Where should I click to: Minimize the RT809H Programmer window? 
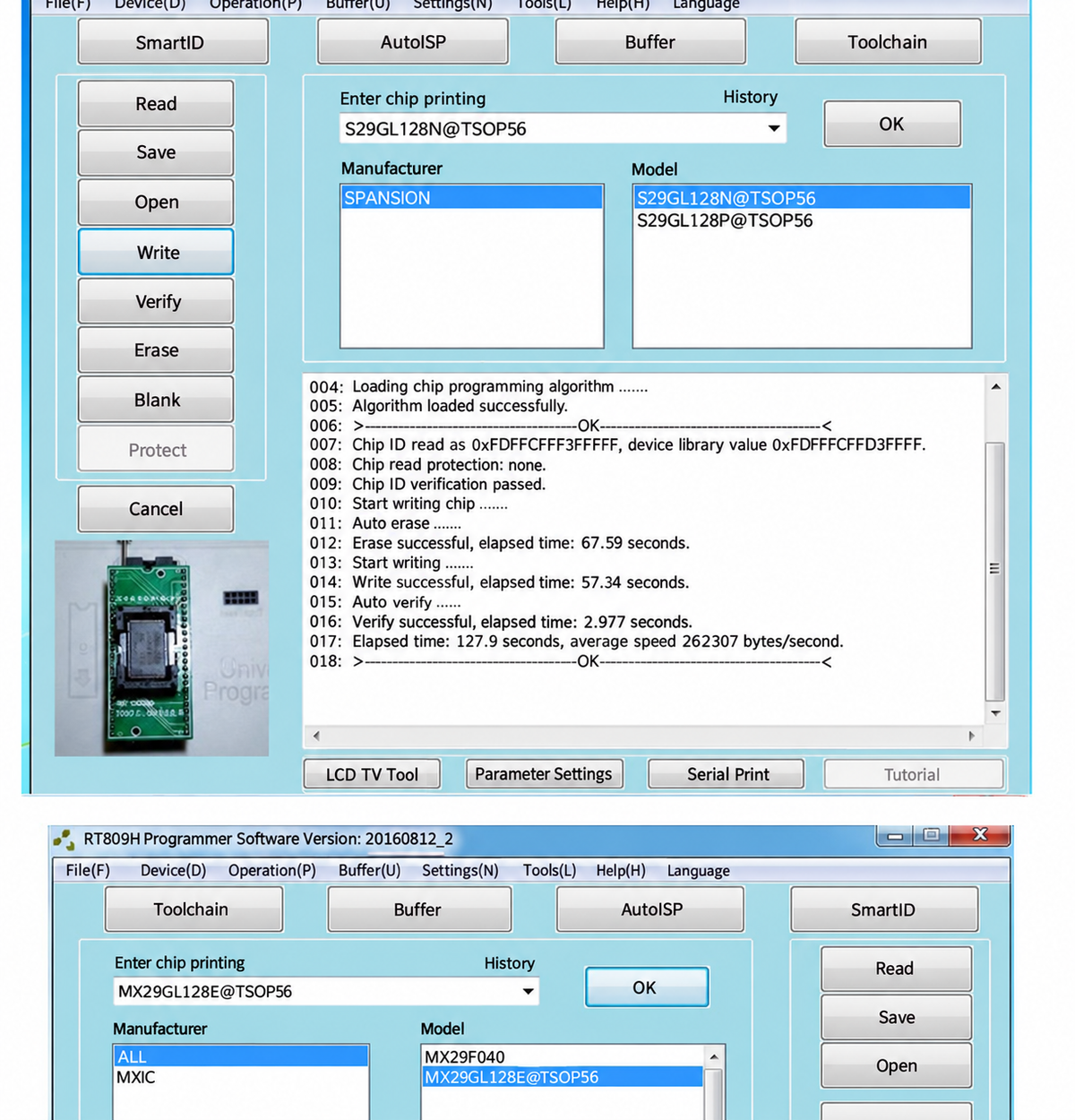tap(894, 836)
